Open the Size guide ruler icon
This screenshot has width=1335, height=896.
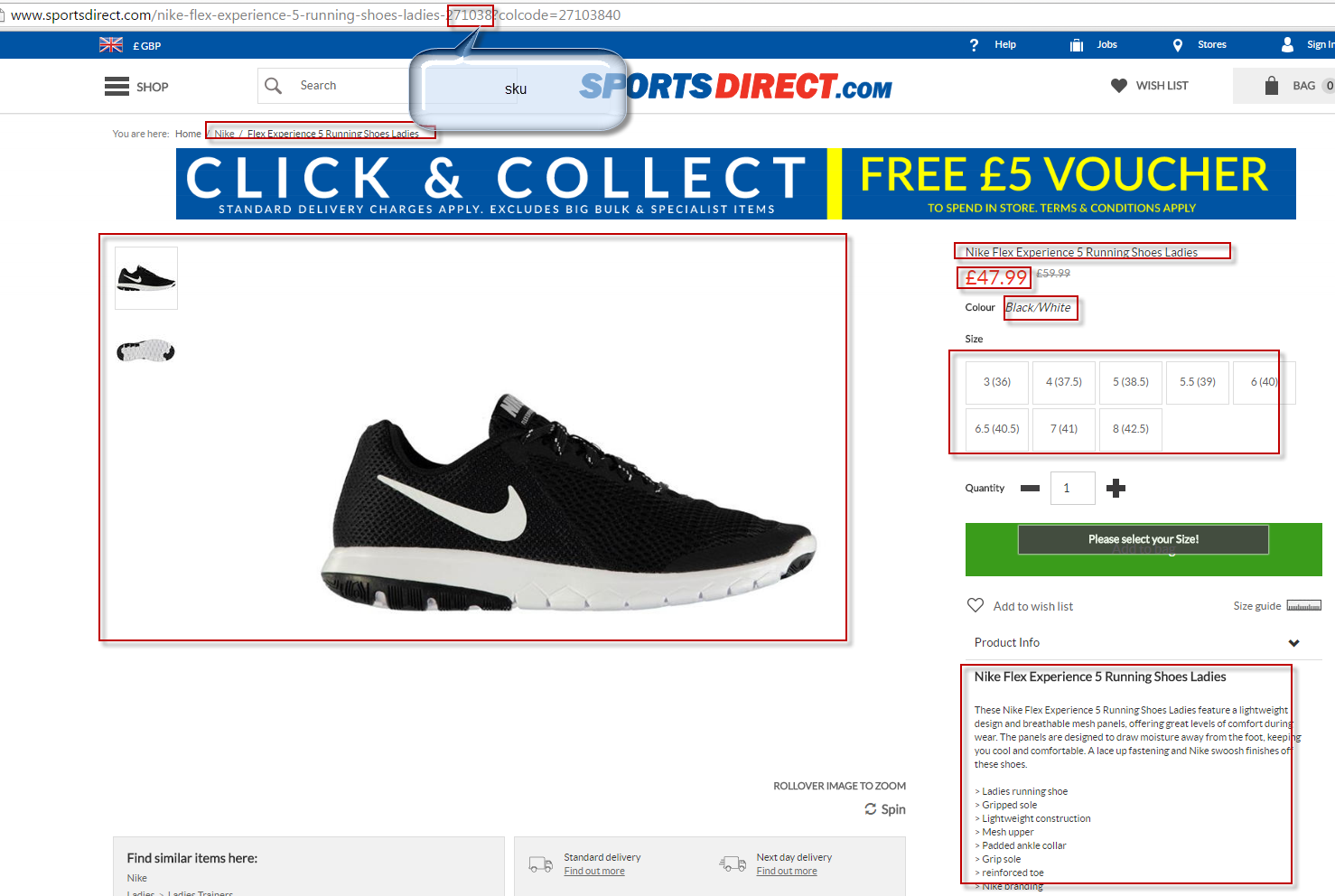(x=1303, y=605)
